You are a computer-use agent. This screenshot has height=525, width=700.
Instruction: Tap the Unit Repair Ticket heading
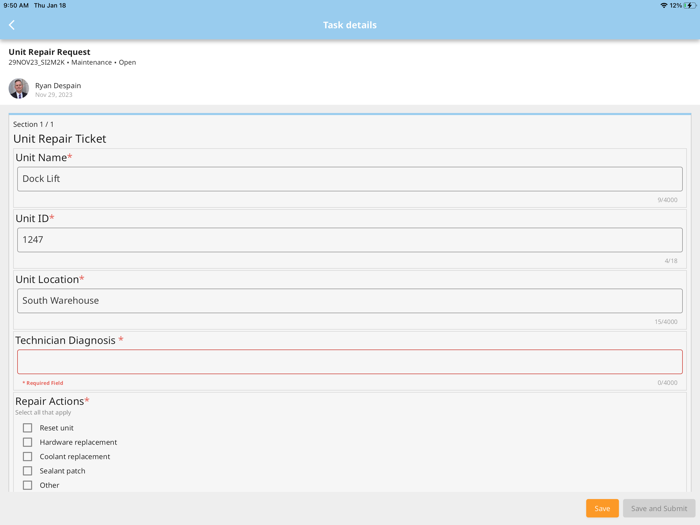pyautogui.click(x=59, y=139)
